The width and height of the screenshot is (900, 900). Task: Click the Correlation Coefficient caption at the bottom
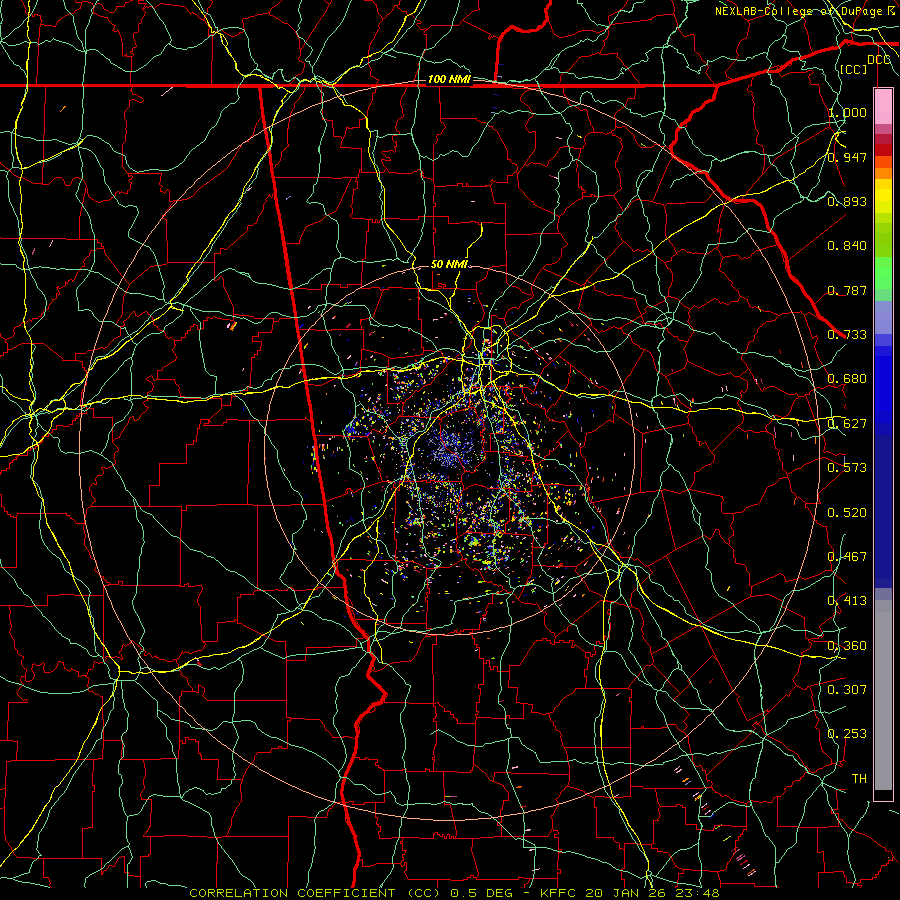click(453, 893)
